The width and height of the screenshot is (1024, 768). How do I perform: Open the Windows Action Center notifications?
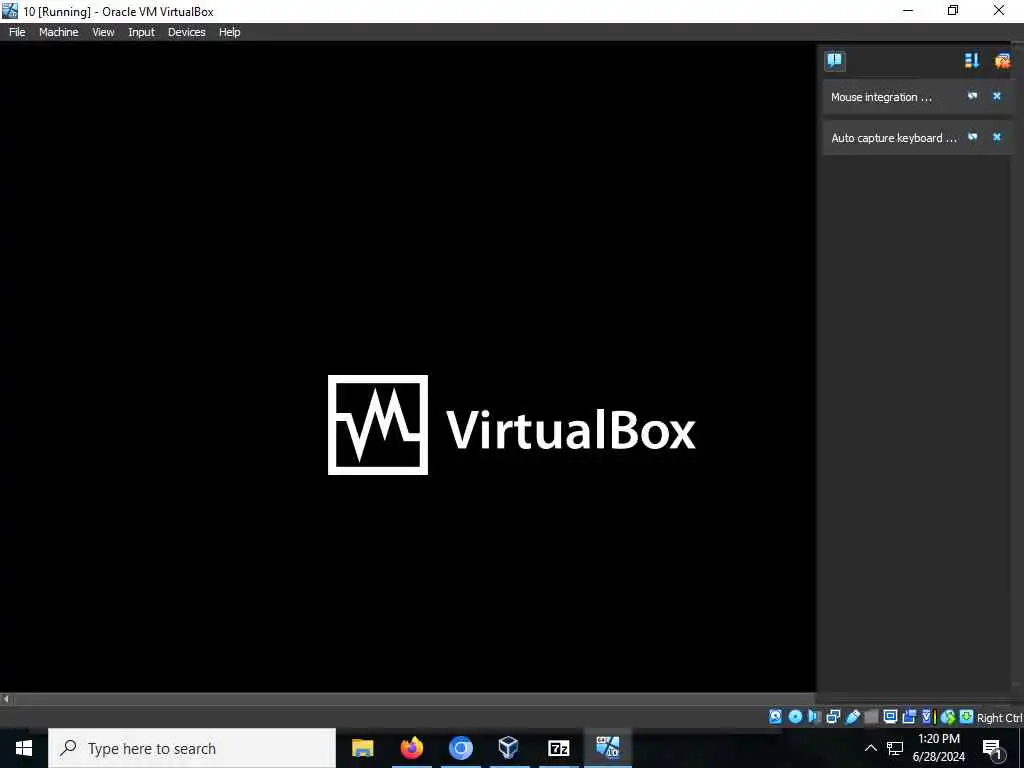coord(992,749)
